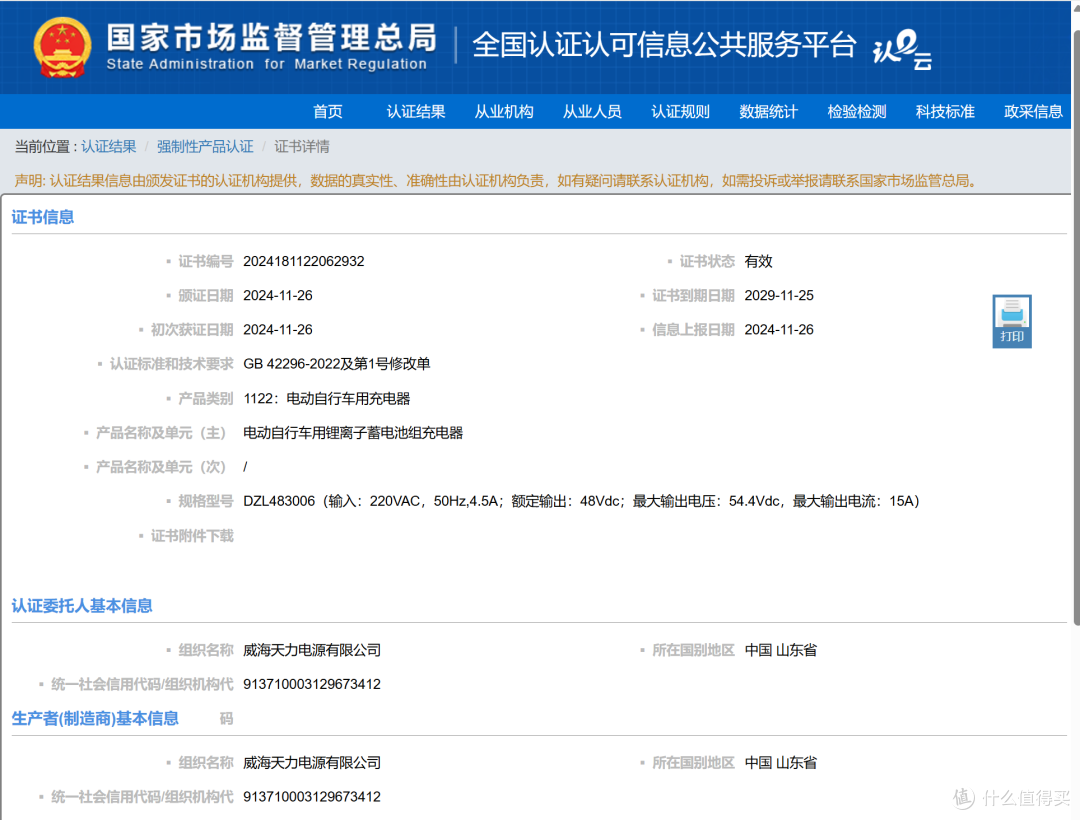The width and height of the screenshot is (1080, 820).
Task: Click the 全国认证认可信息公共服务平台 title
Action: 664,45
